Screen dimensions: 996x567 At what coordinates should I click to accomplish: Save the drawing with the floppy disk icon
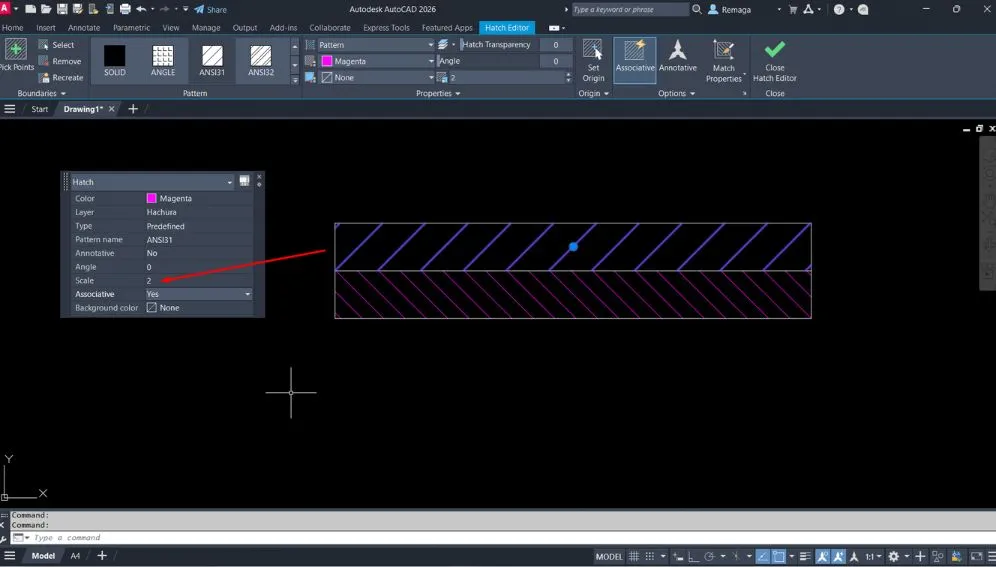(62, 10)
